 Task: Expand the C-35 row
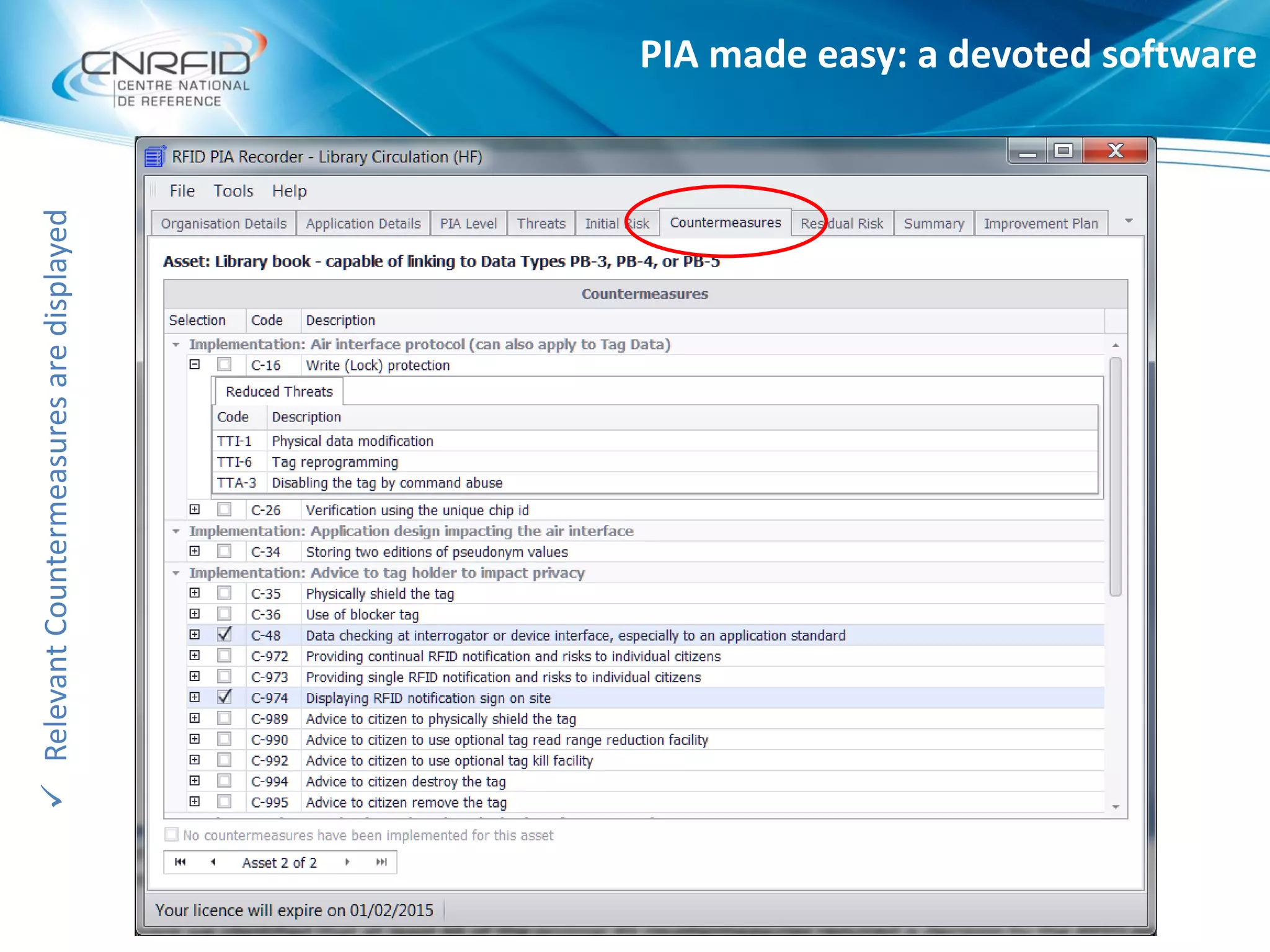pyautogui.click(x=195, y=593)
